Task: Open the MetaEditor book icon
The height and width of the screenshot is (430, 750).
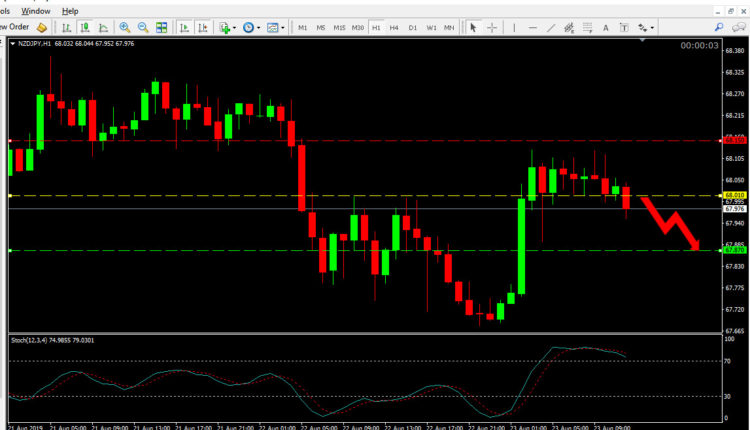Action: click(42, 28)
